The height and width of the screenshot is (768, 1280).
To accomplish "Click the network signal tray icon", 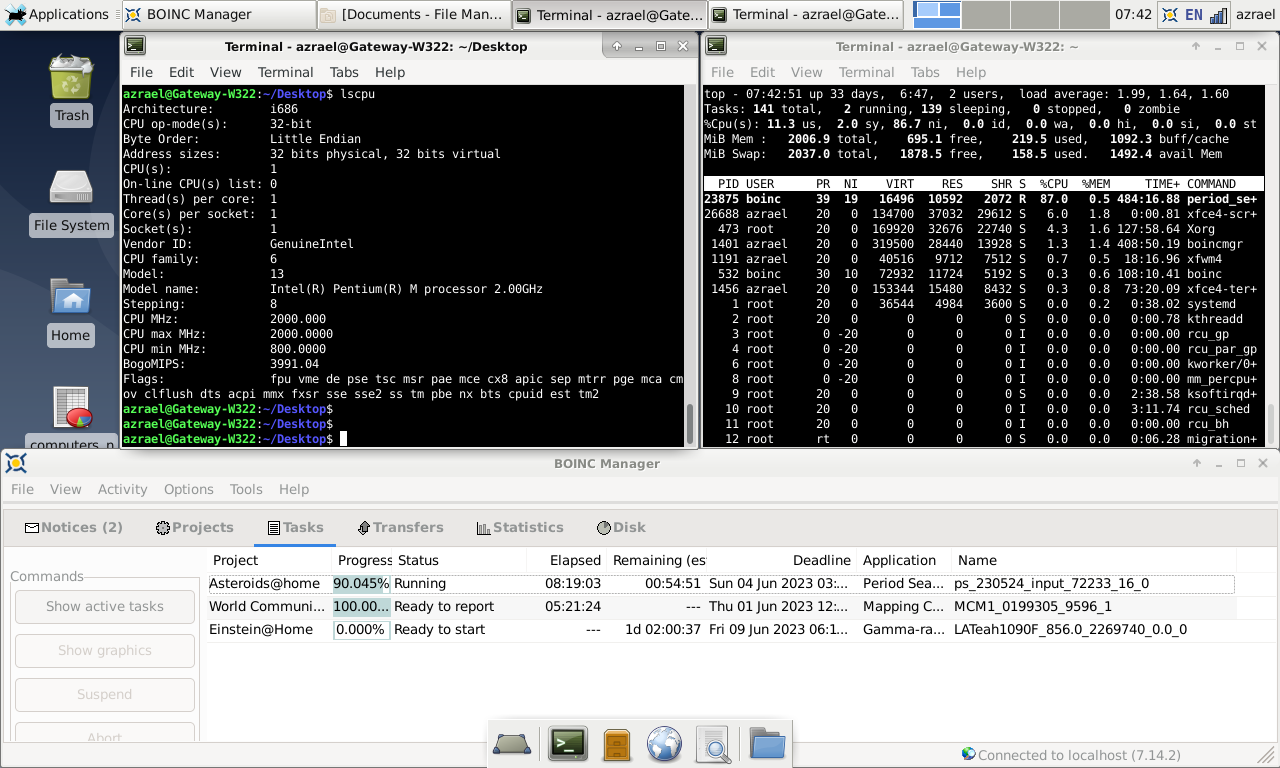I will click(x=1219, y=15).
